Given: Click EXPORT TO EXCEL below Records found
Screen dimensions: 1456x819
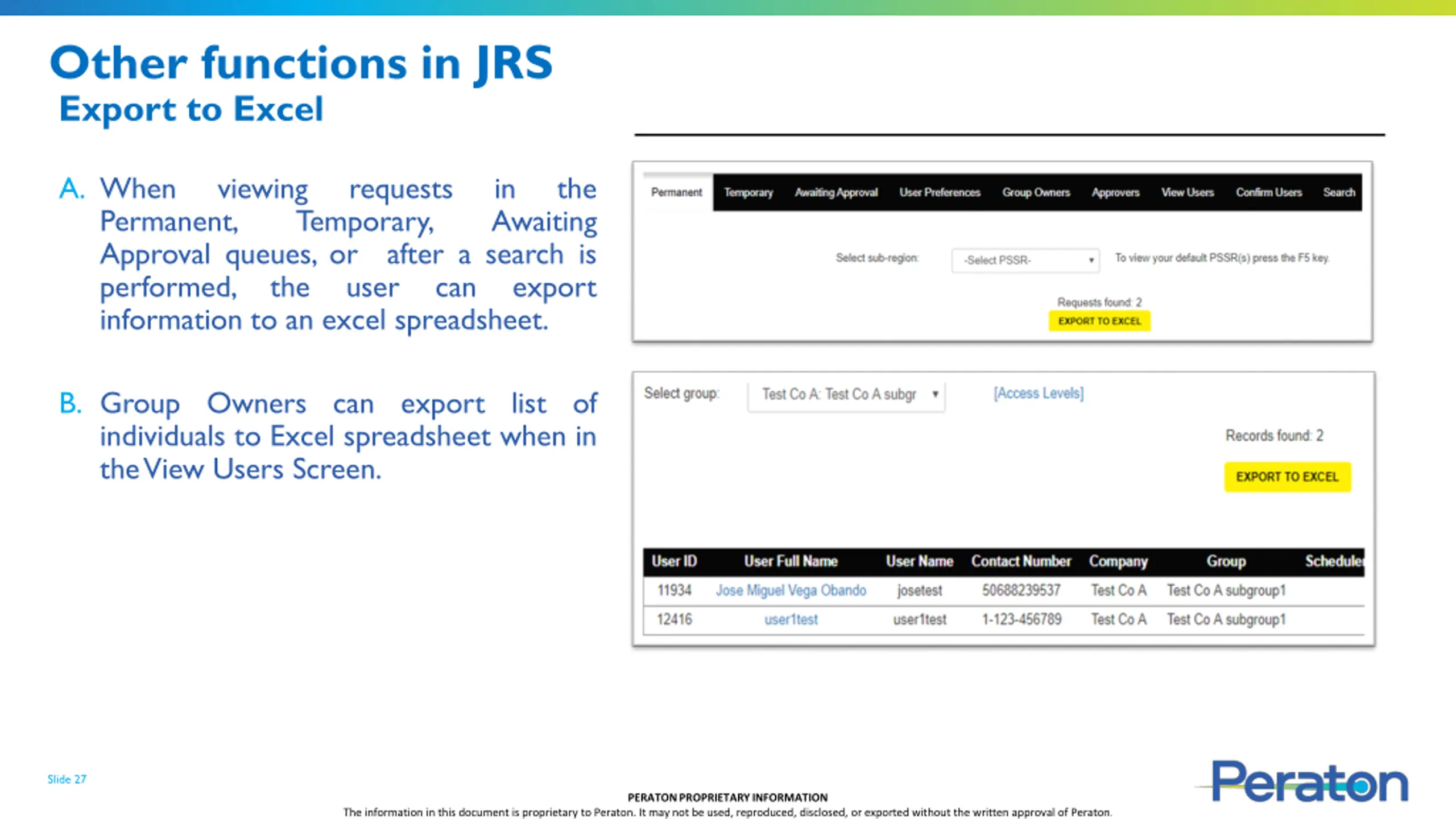Looking at the screenshot, I should [x=1287, y=477].
